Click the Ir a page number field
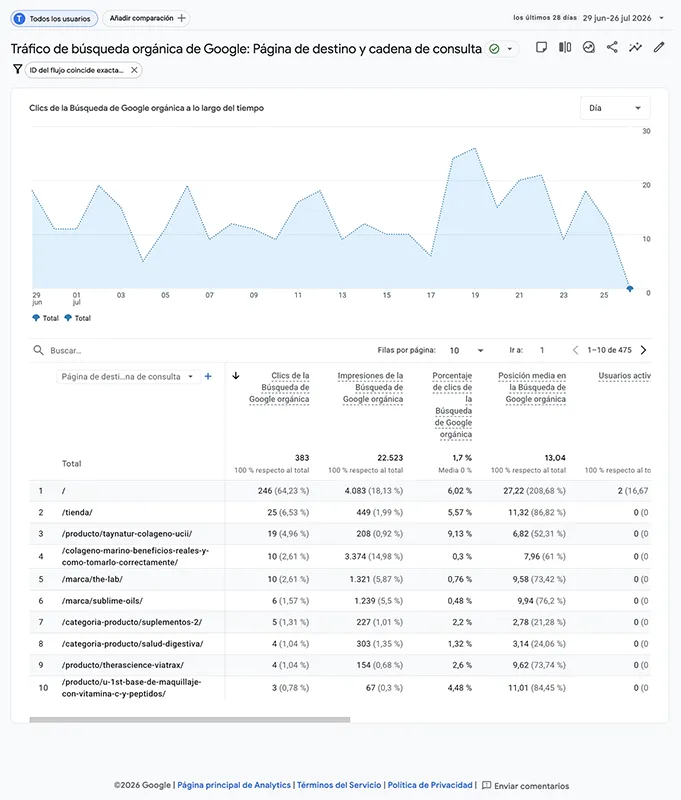The image size is (681, 800). (x=542, y=350)
